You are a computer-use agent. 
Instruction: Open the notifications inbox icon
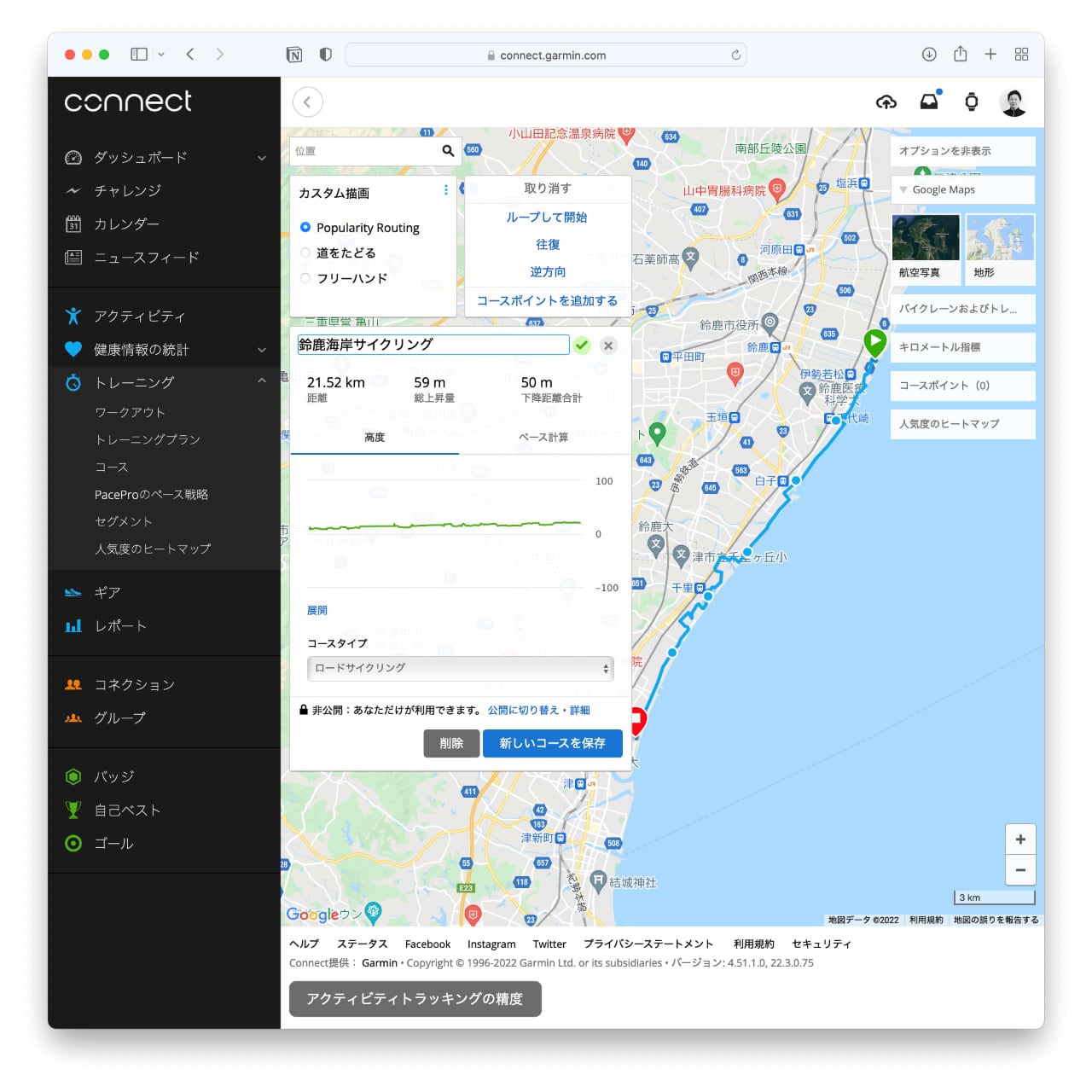point(929,102)
